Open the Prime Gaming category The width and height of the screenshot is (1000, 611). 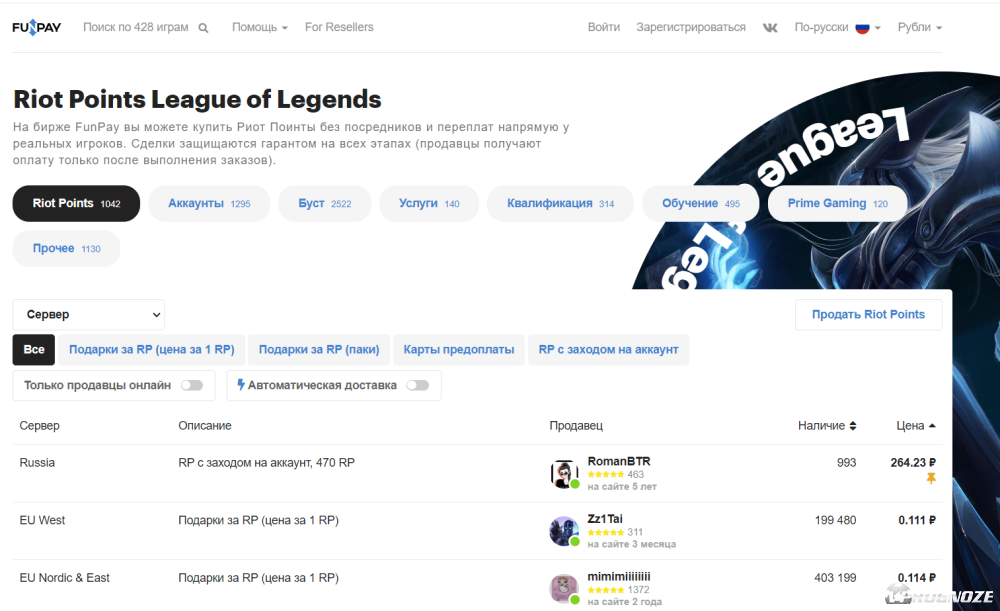pos(837,203)
